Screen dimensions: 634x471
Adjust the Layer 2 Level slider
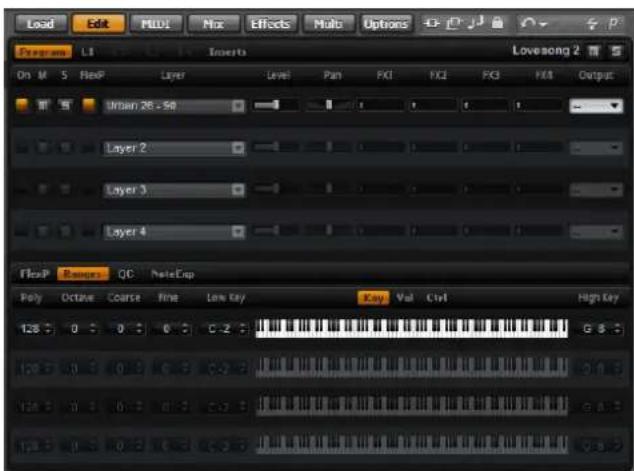(x=276, y=147)
